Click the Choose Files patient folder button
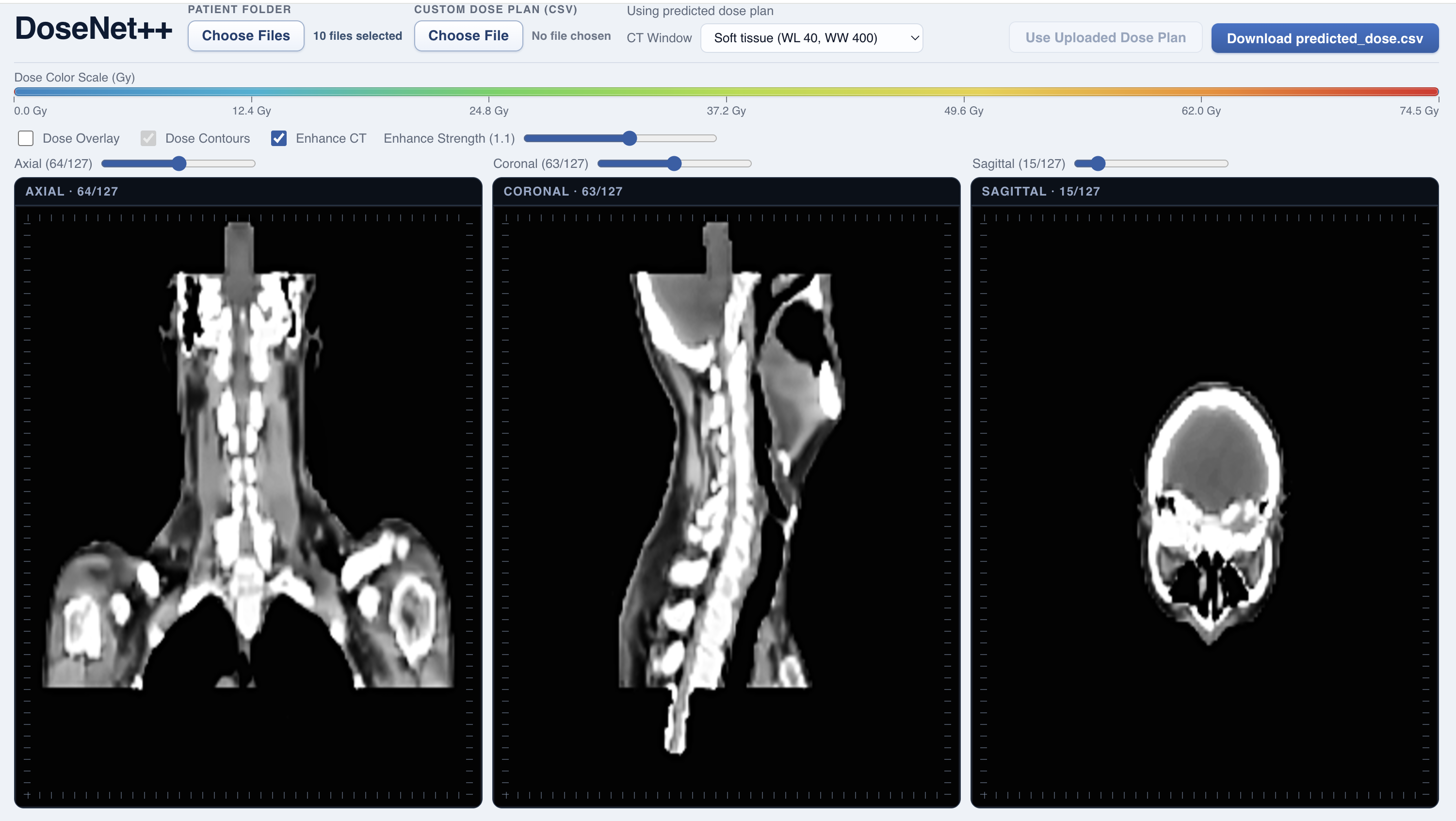 pos(246,35)
